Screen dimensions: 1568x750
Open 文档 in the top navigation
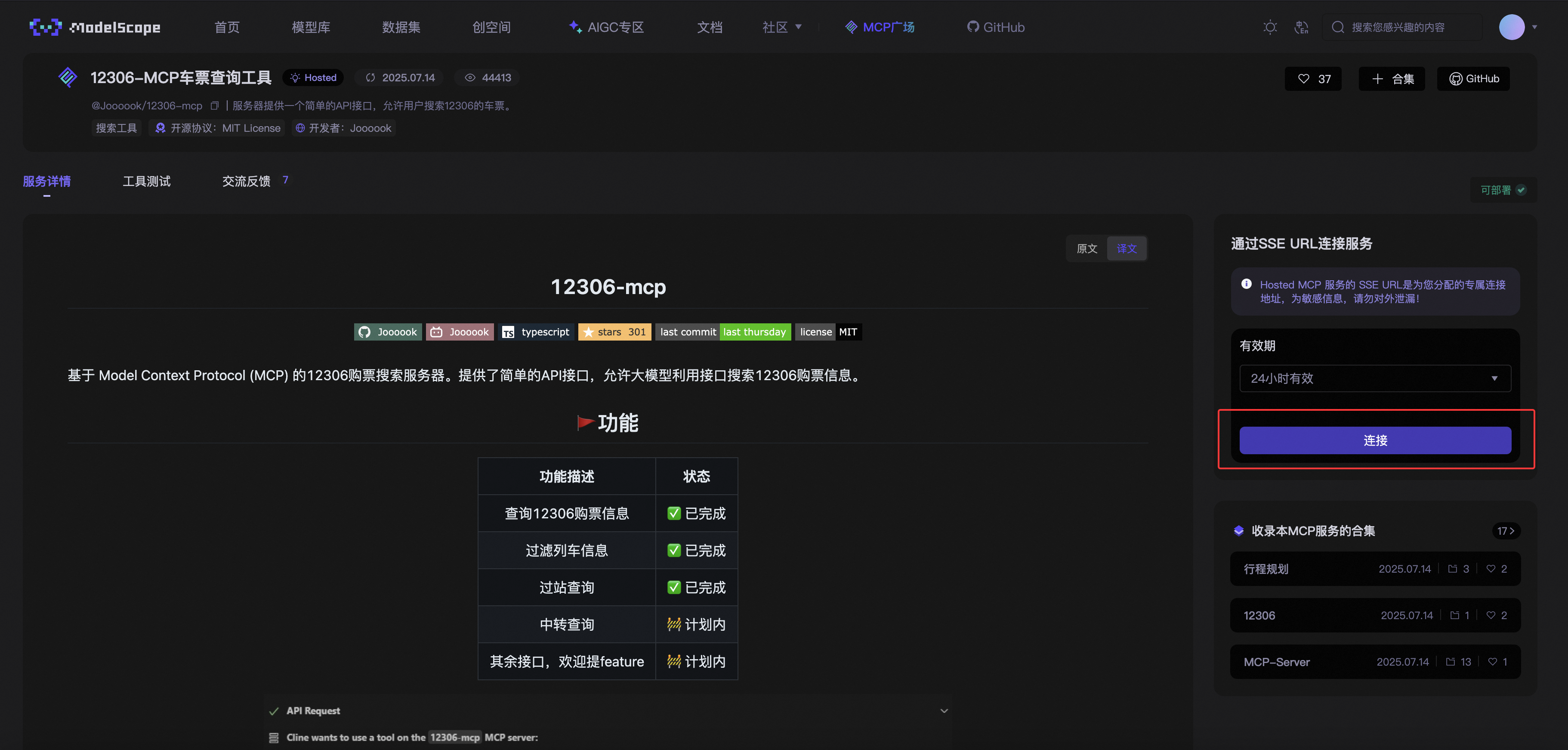coord(710,27)
